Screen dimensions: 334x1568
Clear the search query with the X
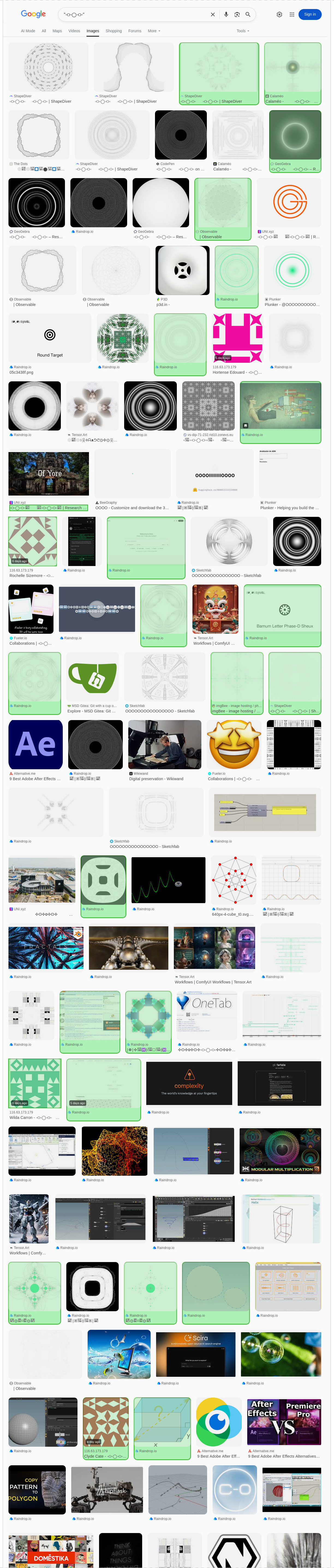point(212,14)
